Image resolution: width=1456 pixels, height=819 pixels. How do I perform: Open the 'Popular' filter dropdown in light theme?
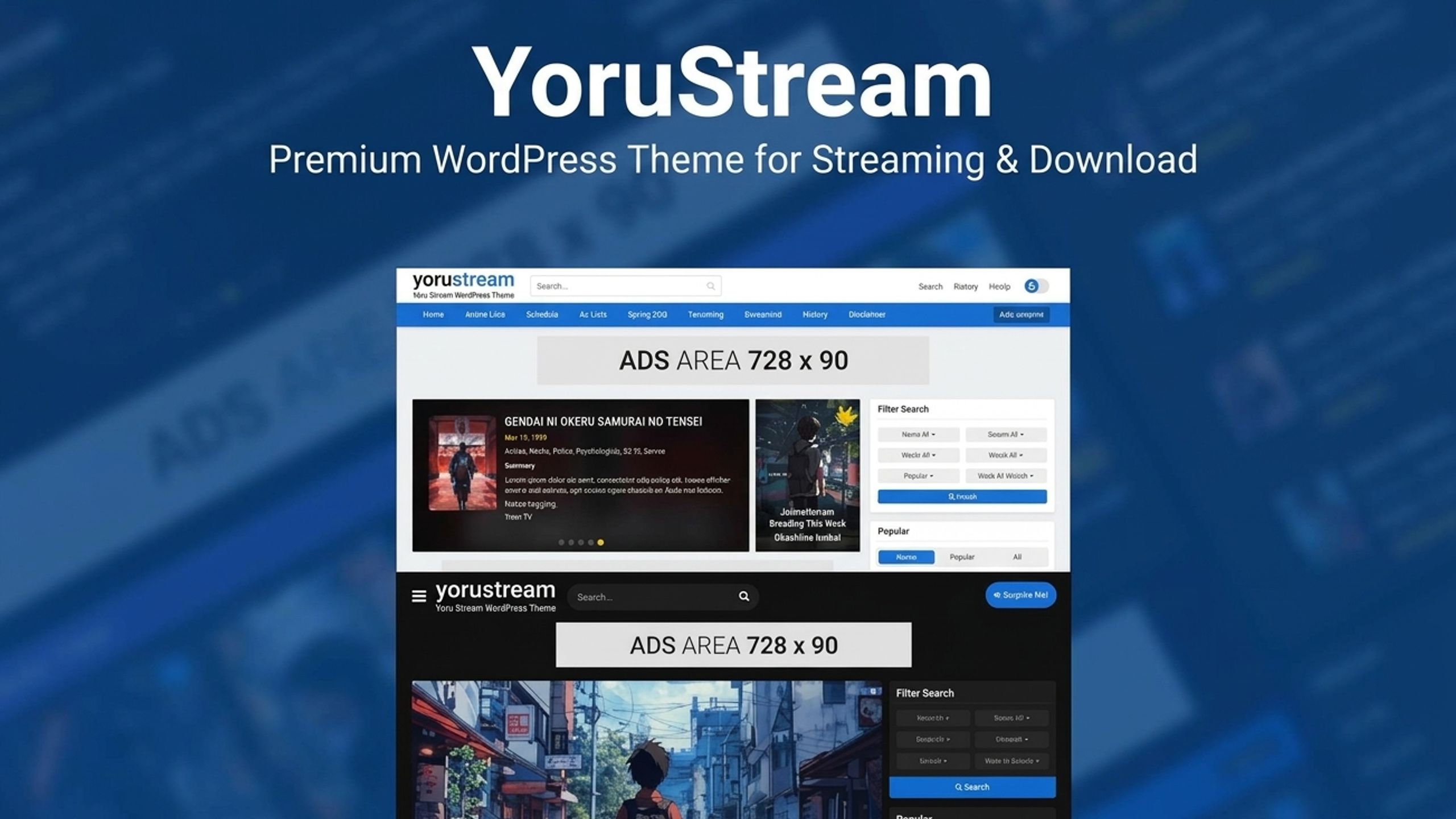(x=919, y=475)
